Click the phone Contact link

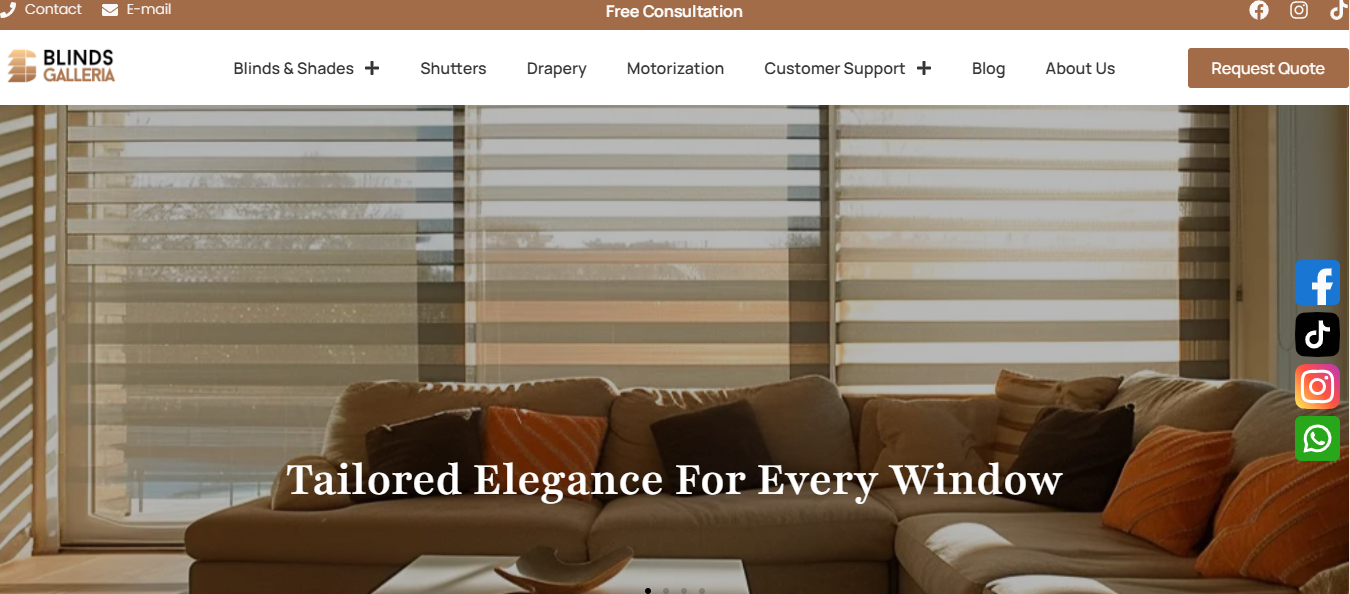coord(41,10)
